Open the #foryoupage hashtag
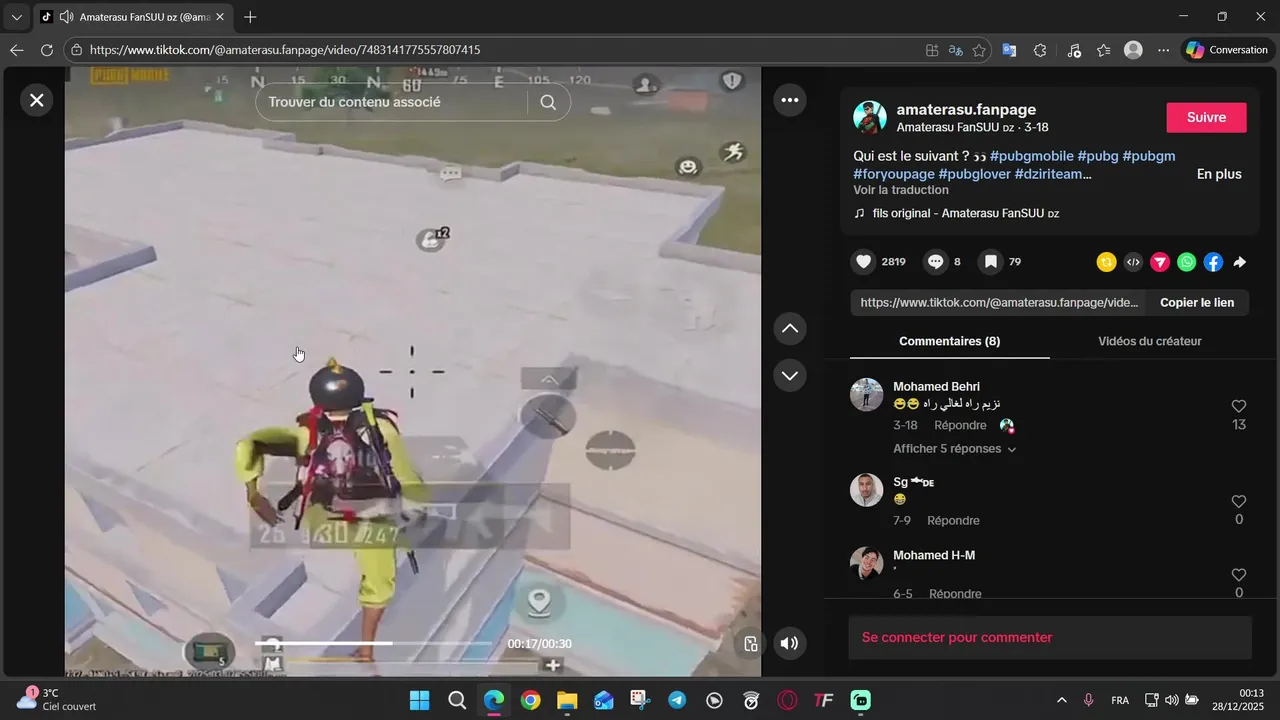The height and width of the screenshot is (720, 1280). (x=894, y=174)
